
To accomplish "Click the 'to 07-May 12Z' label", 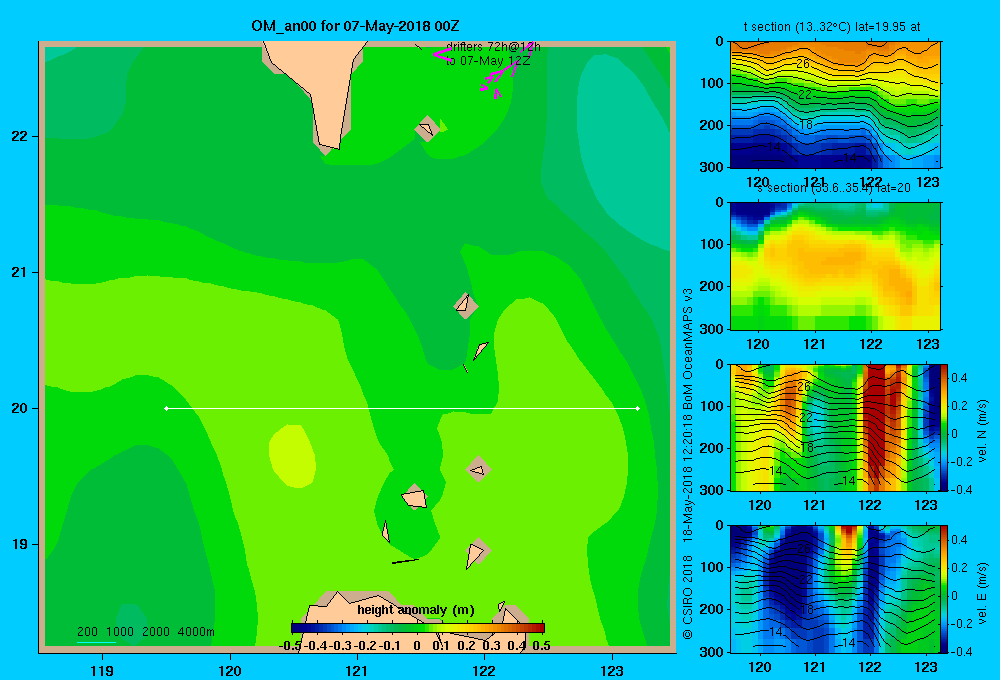I will pyautogui.click(x=488, y=61).
